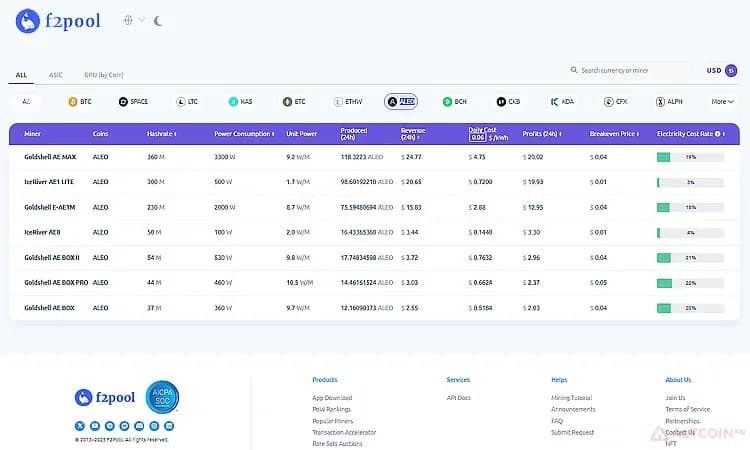Filter miners by LTC coin
750x450 pixels.
click(187, 101)
